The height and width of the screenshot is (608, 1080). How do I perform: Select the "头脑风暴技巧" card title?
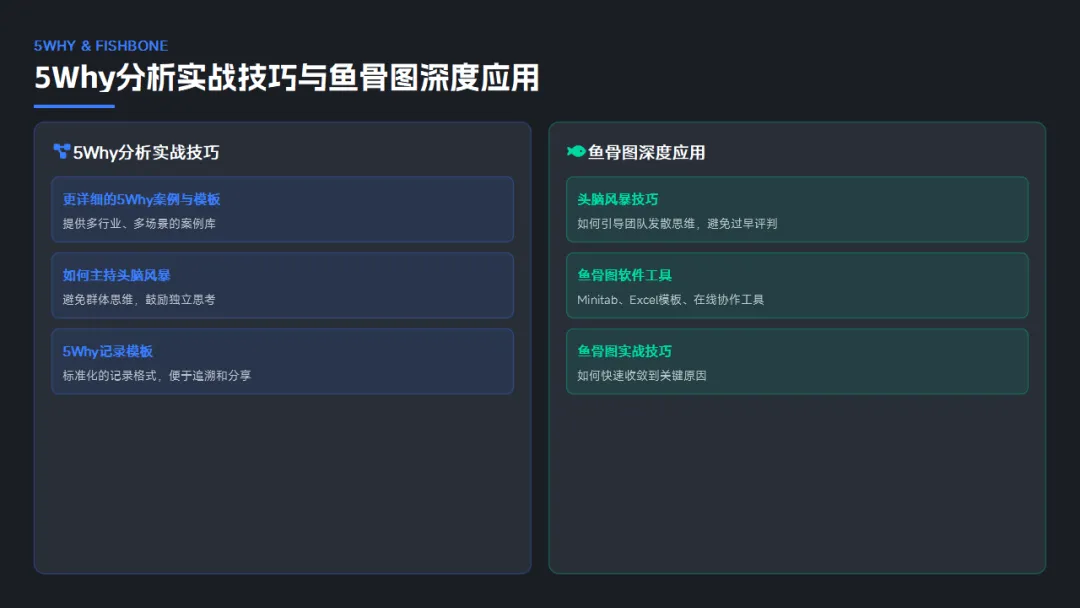618,199
